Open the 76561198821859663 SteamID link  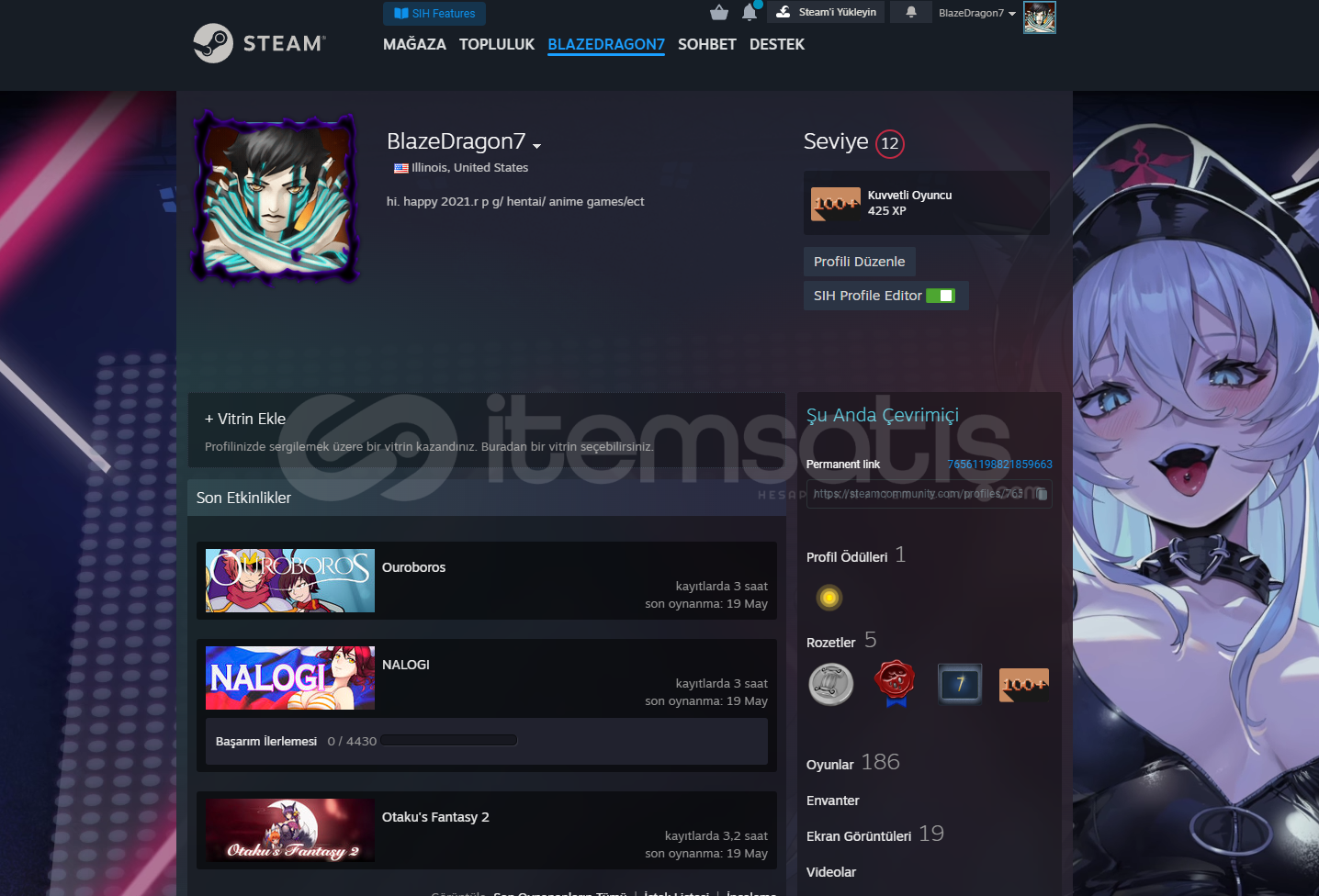1000,465
